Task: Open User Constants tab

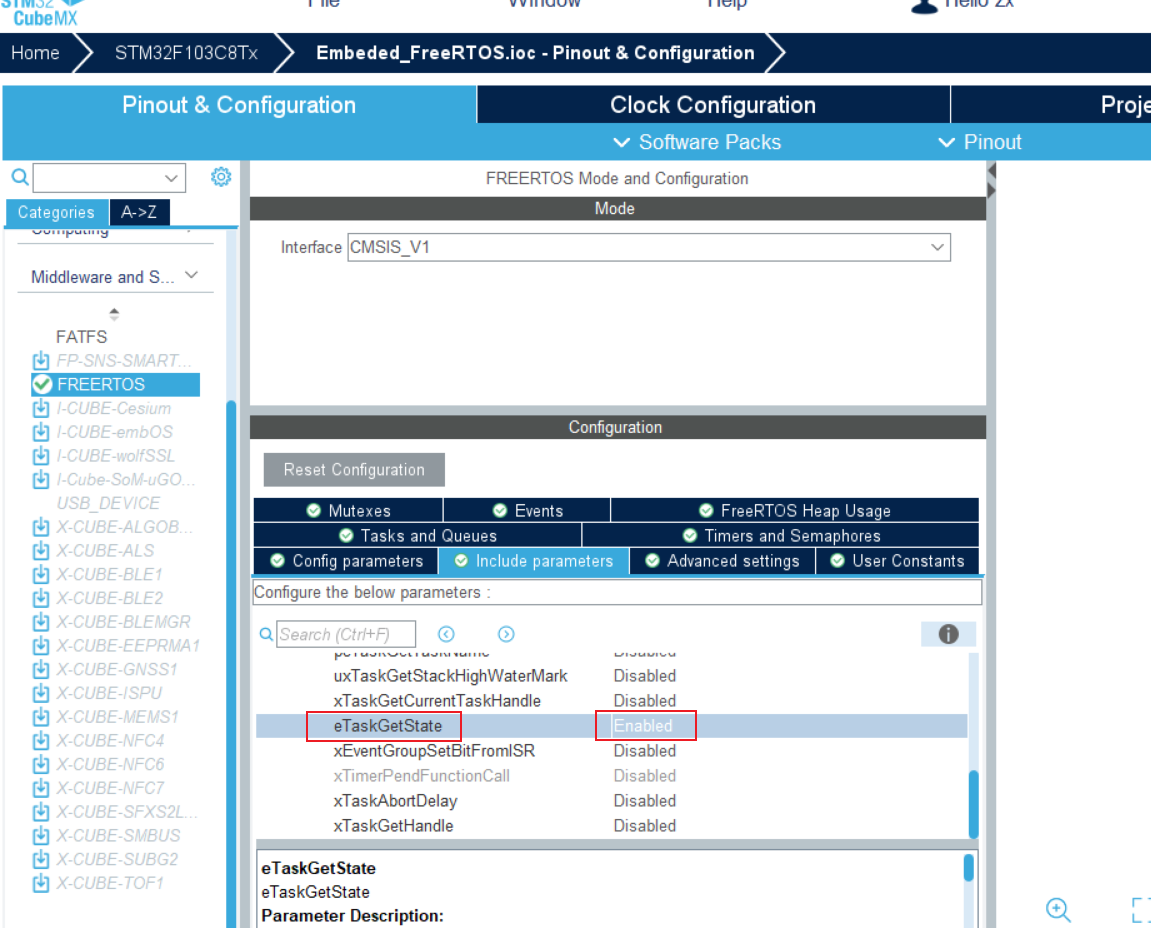Action: tap(897, 561)
